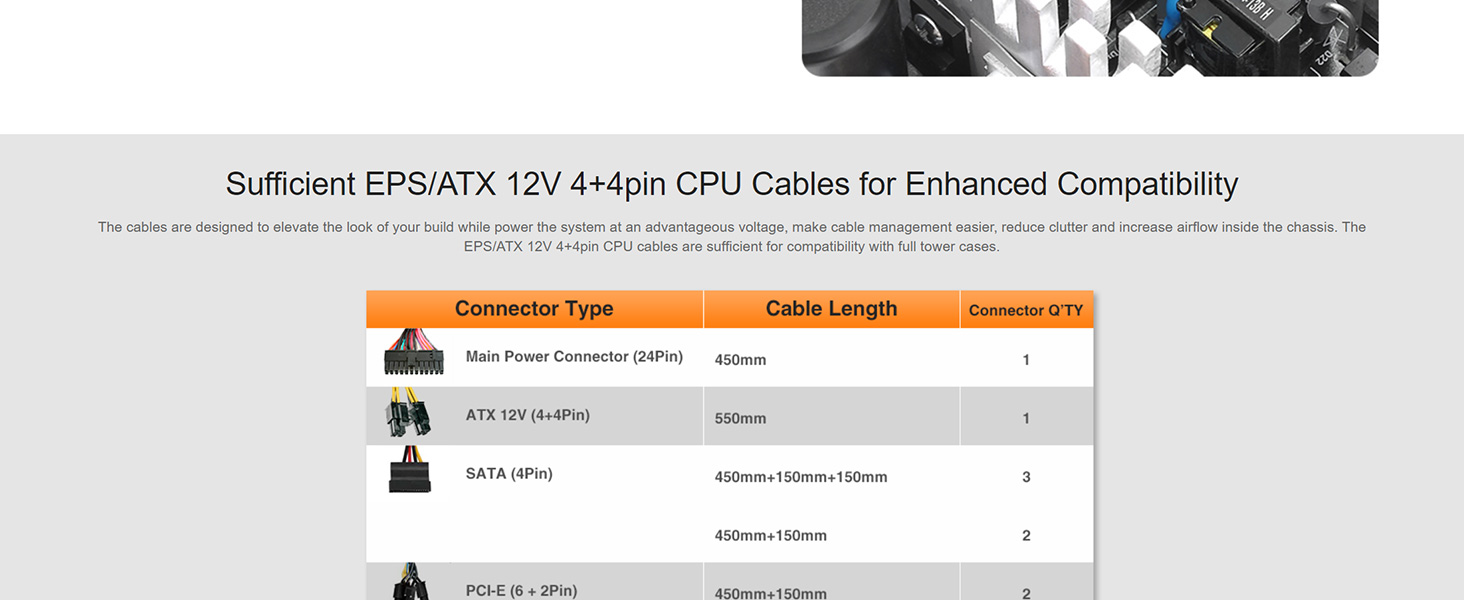This screenshot has width=1464, height=600.
Task: Click the SATA row's 450mm+150mm cable length
Action: click(770, 535)
